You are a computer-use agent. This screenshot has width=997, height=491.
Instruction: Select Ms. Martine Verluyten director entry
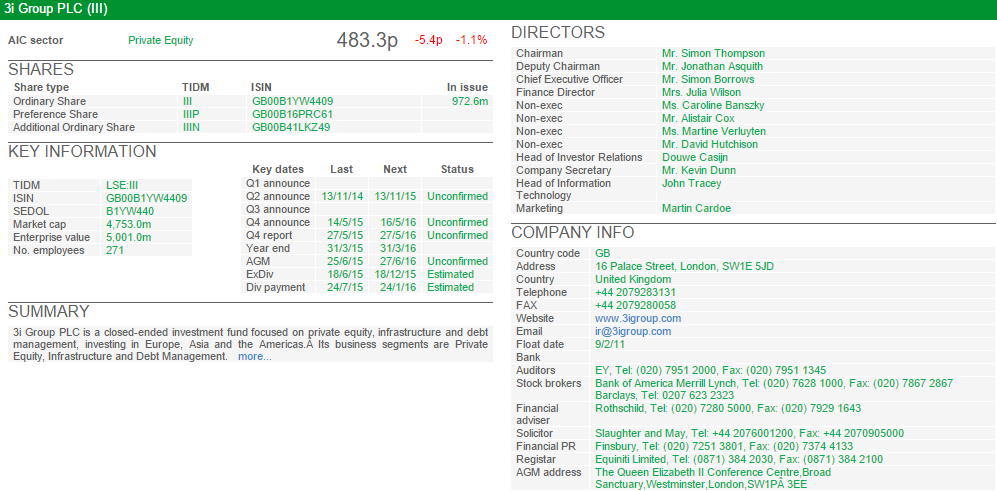[x=713, y=132]
